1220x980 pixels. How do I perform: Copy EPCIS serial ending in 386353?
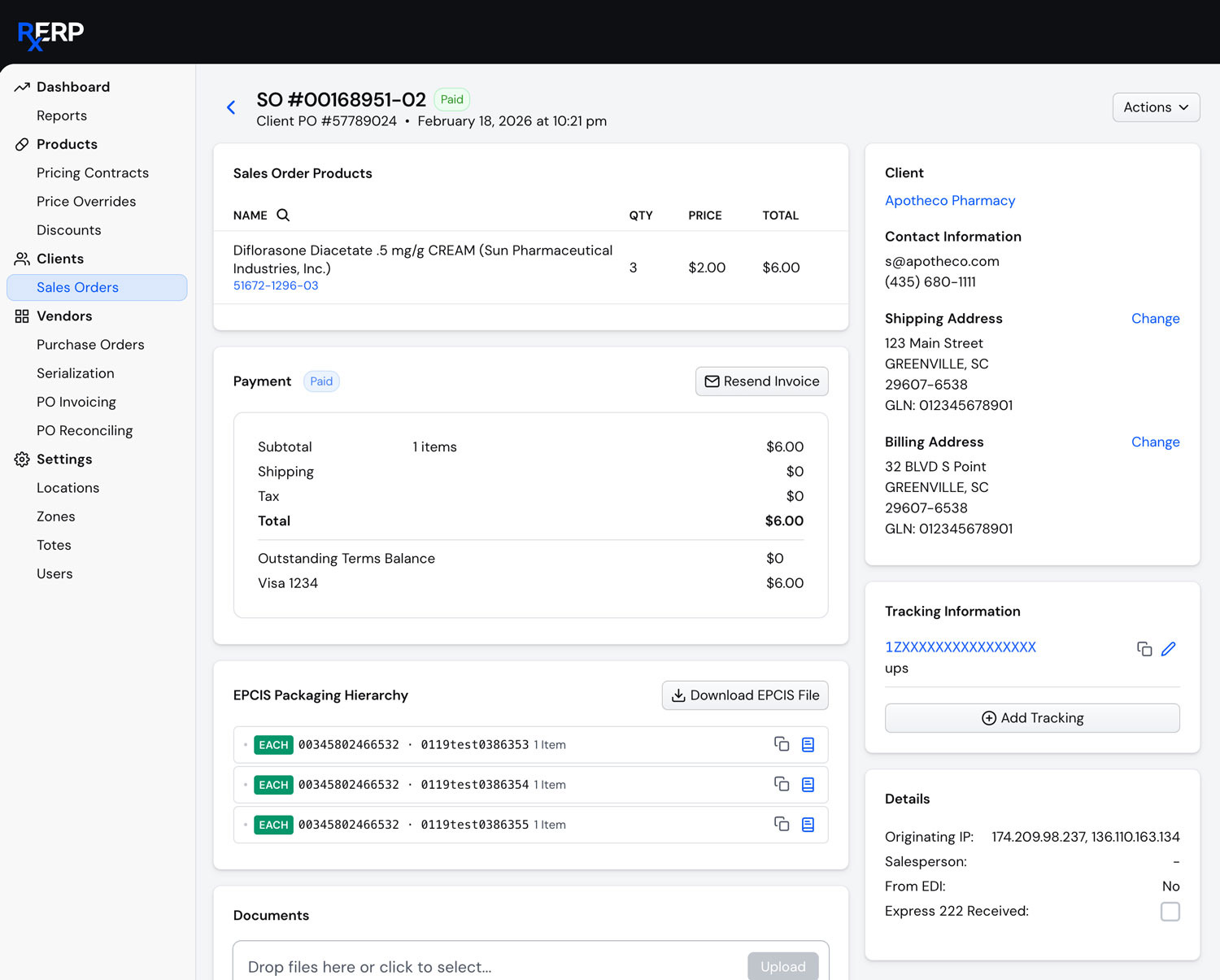782,744
